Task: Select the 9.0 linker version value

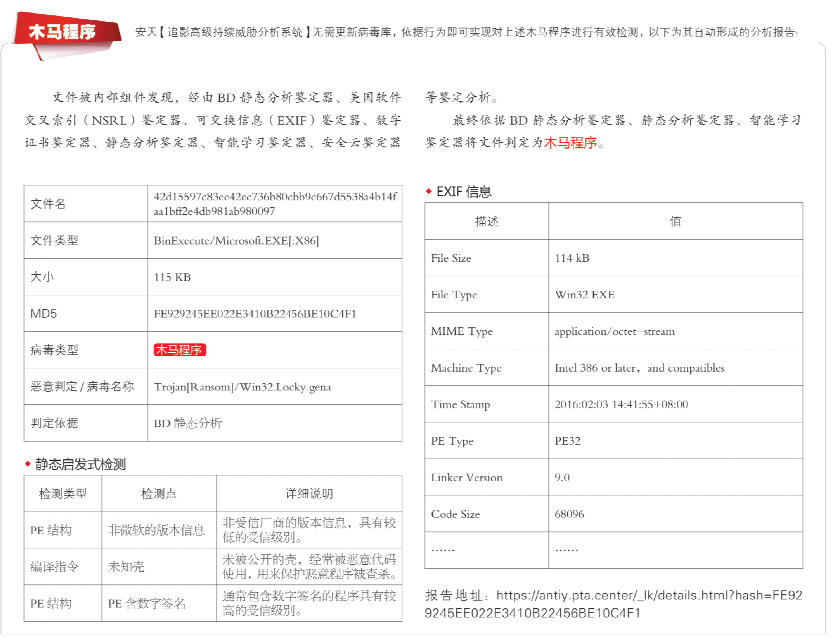Action: [x=562, y=478]
